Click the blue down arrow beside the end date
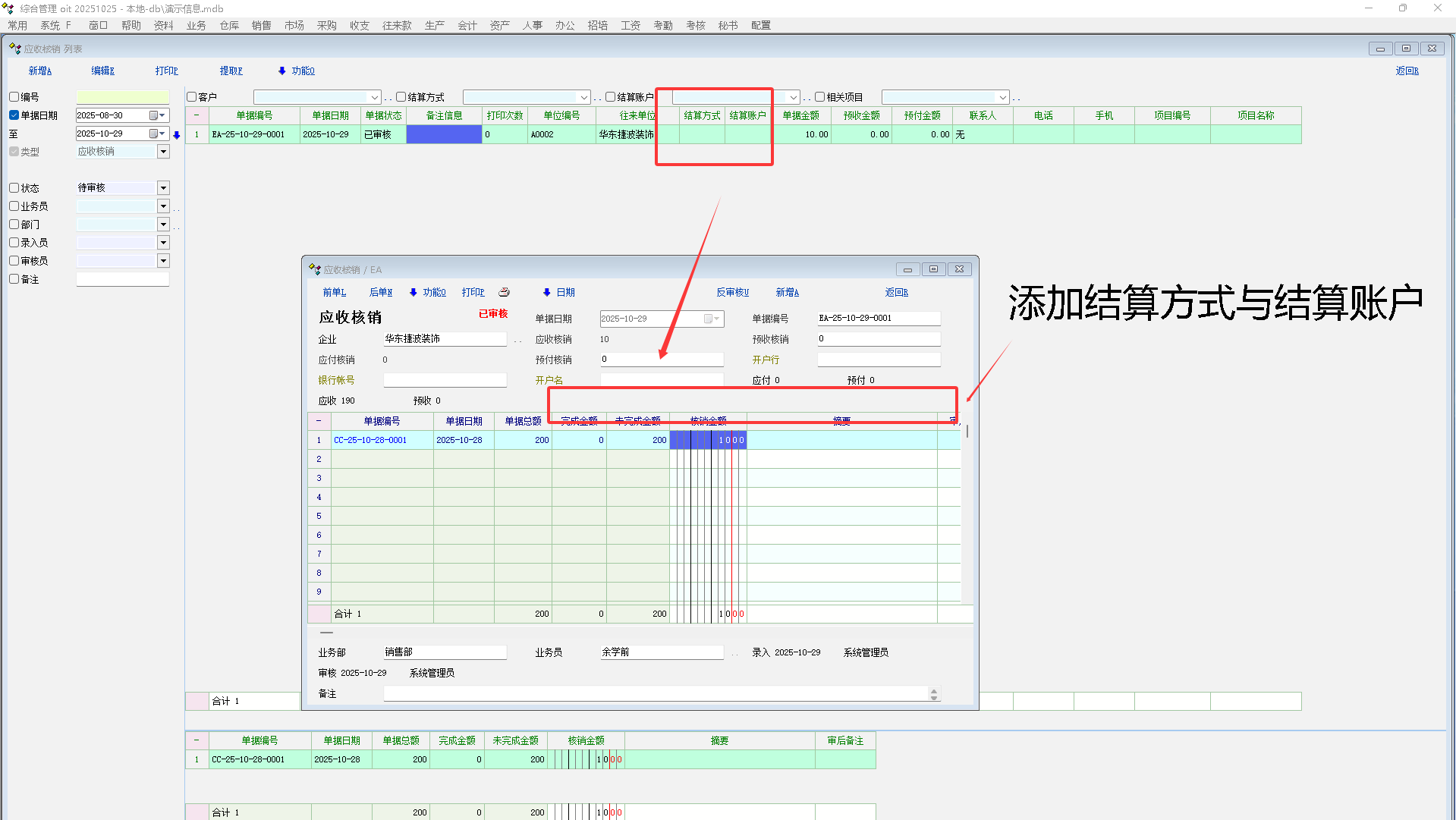 click(177, 135)
